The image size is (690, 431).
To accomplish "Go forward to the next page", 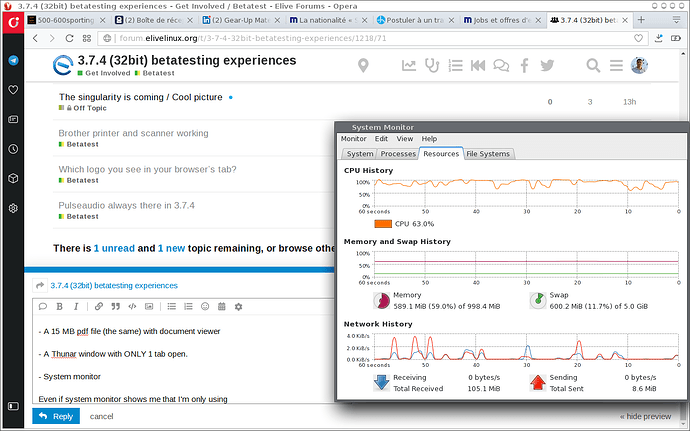I will pyautogui.click(x=52, y=38).
